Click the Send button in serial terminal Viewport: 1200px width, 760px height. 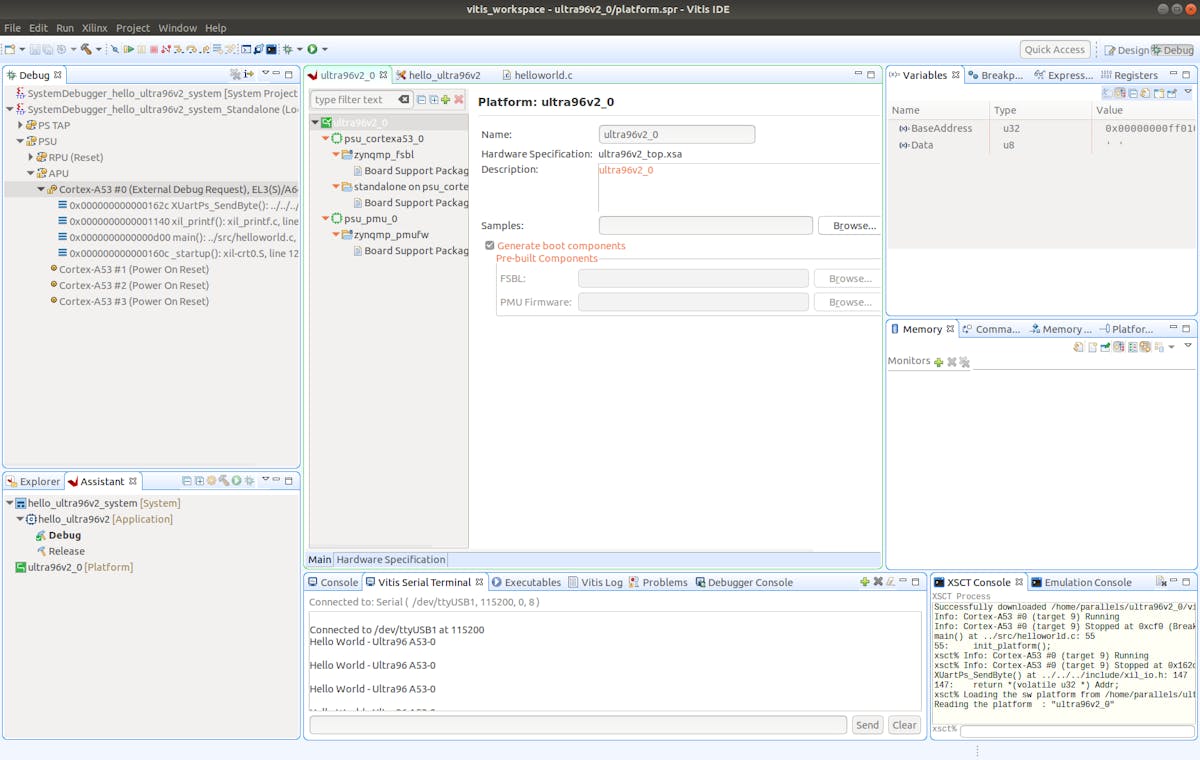867,725
